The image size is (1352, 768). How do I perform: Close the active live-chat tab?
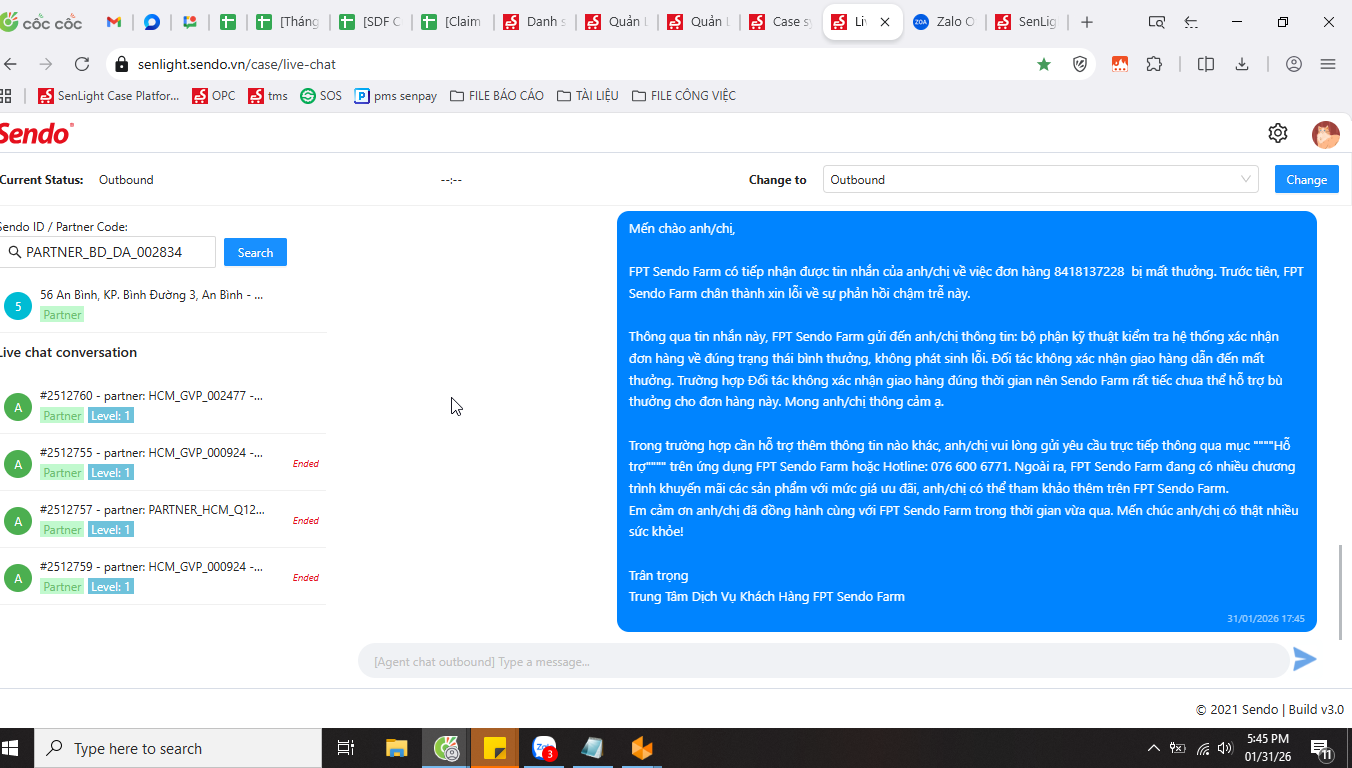tap(885, 22)
